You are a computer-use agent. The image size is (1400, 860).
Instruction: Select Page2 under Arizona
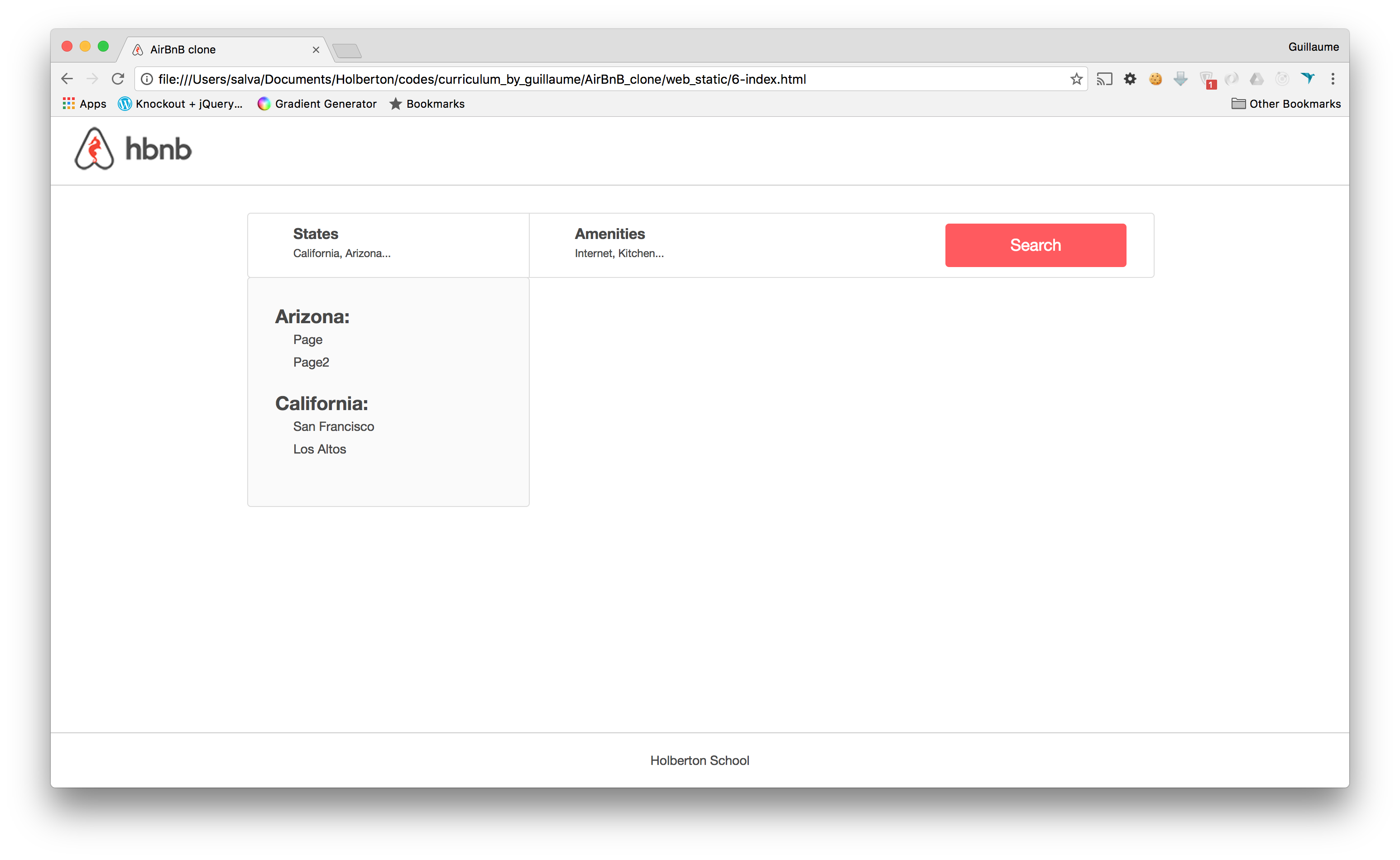pyautogui.click(x=311, y=362)
